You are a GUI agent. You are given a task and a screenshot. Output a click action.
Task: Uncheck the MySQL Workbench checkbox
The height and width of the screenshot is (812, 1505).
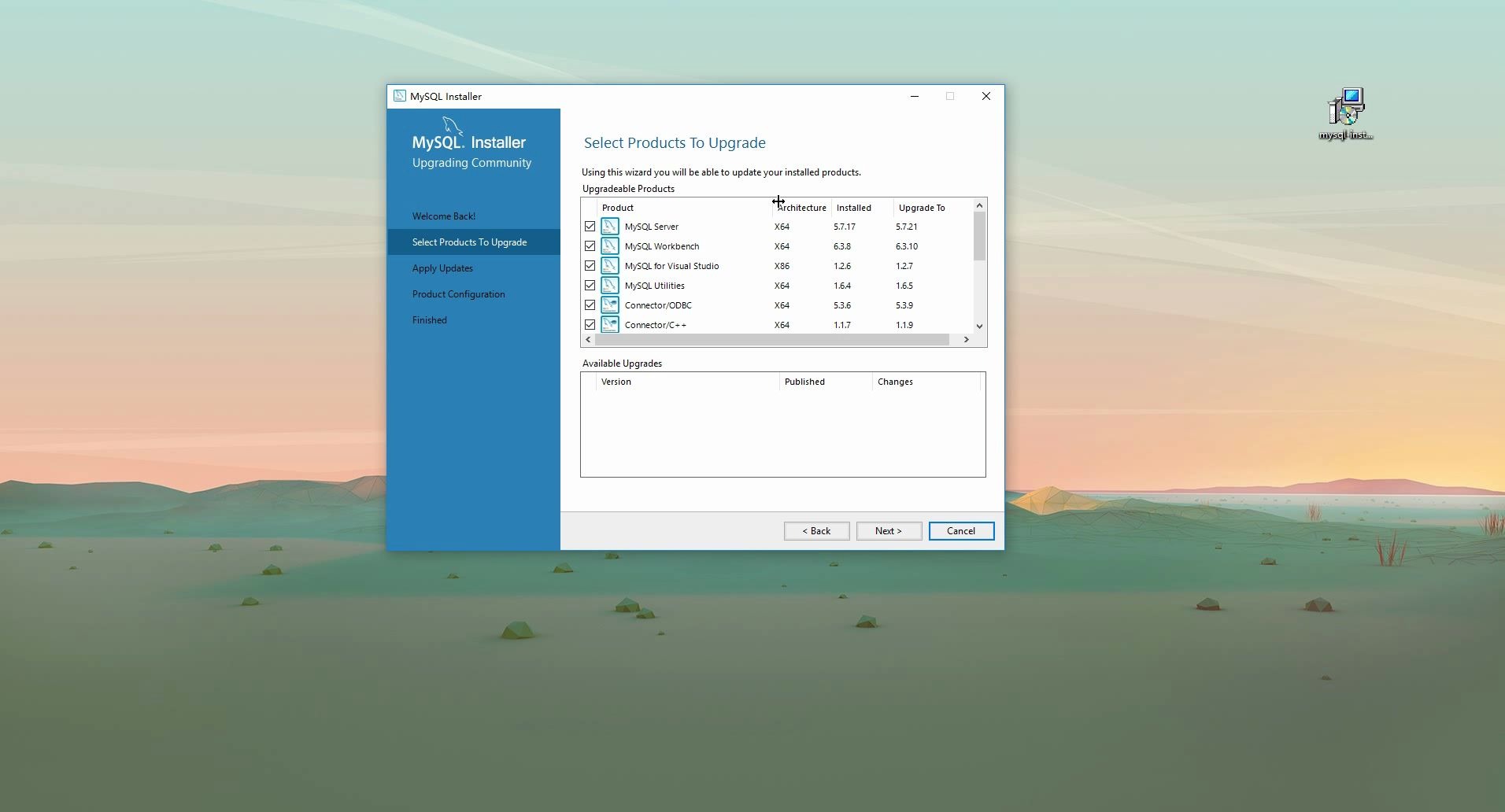click(590, 246)
